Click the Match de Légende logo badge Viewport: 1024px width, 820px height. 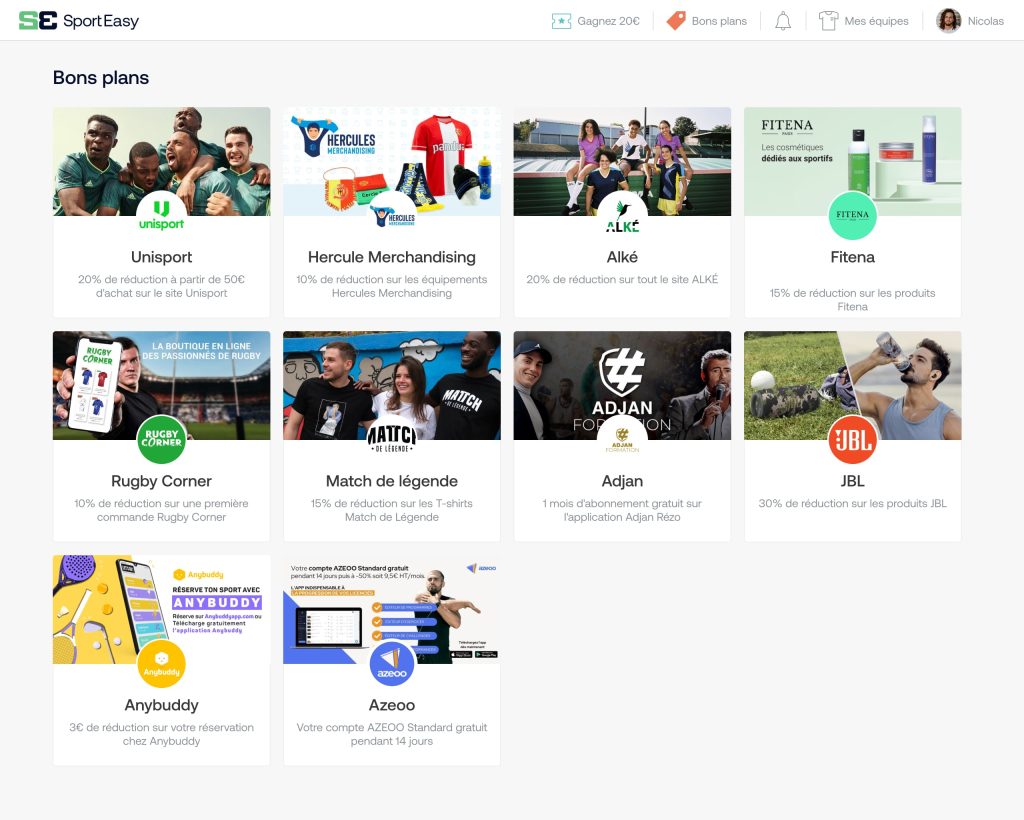[x=392, y=439]
